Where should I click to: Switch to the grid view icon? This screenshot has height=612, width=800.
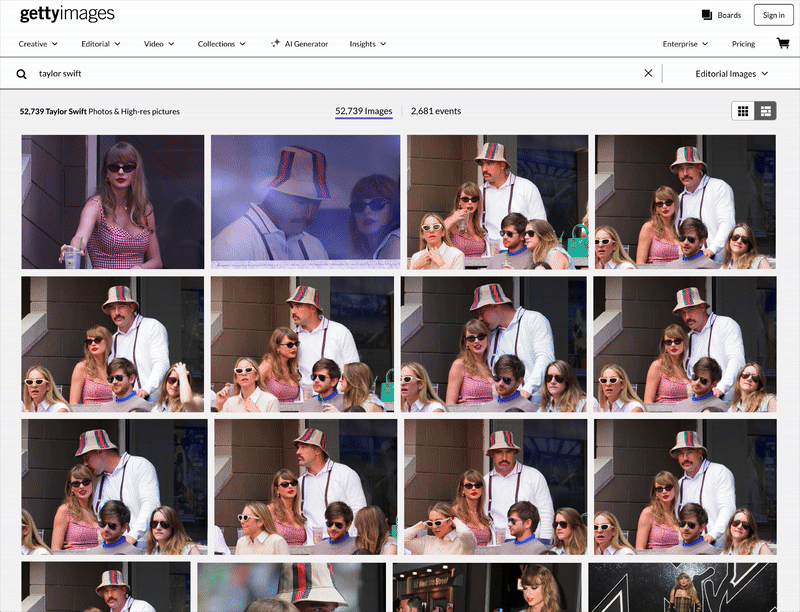[743, 111]
